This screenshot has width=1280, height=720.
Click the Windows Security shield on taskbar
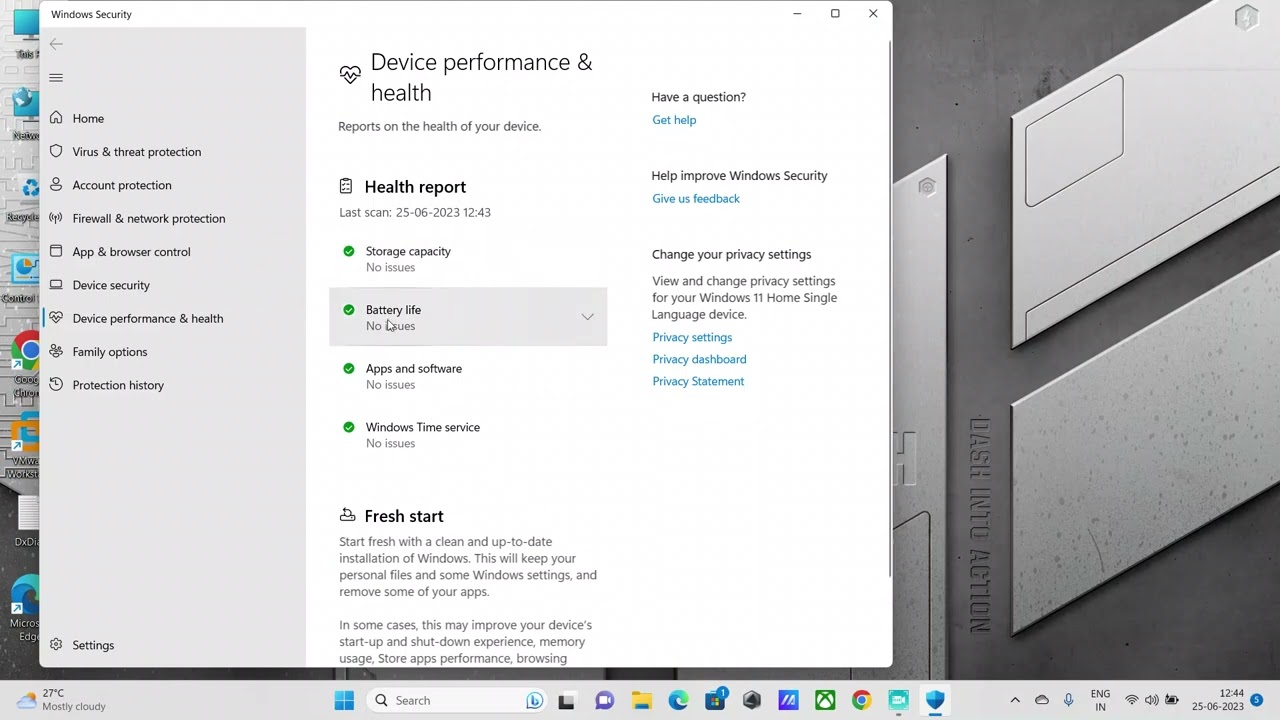pyautogui.click(x=935, y=700)
